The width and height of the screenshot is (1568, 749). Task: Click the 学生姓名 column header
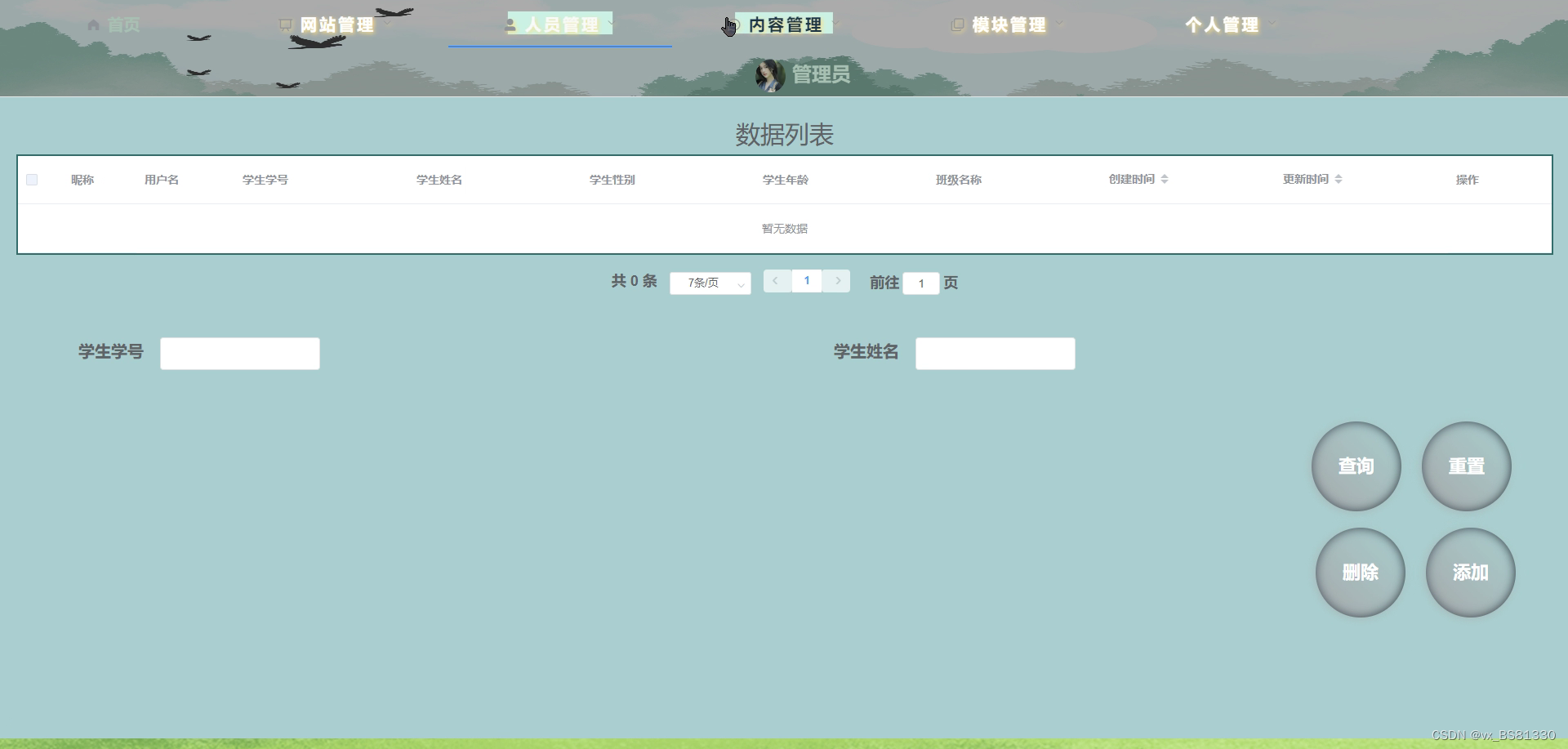pos(439,180)
